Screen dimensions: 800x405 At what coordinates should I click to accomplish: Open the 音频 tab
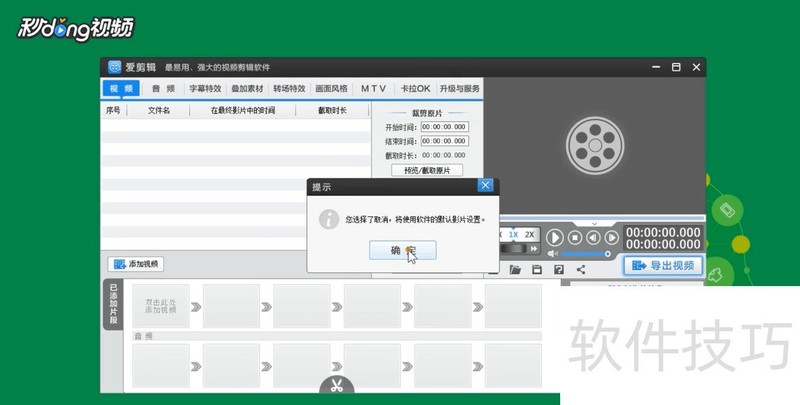tap(163, 88)
